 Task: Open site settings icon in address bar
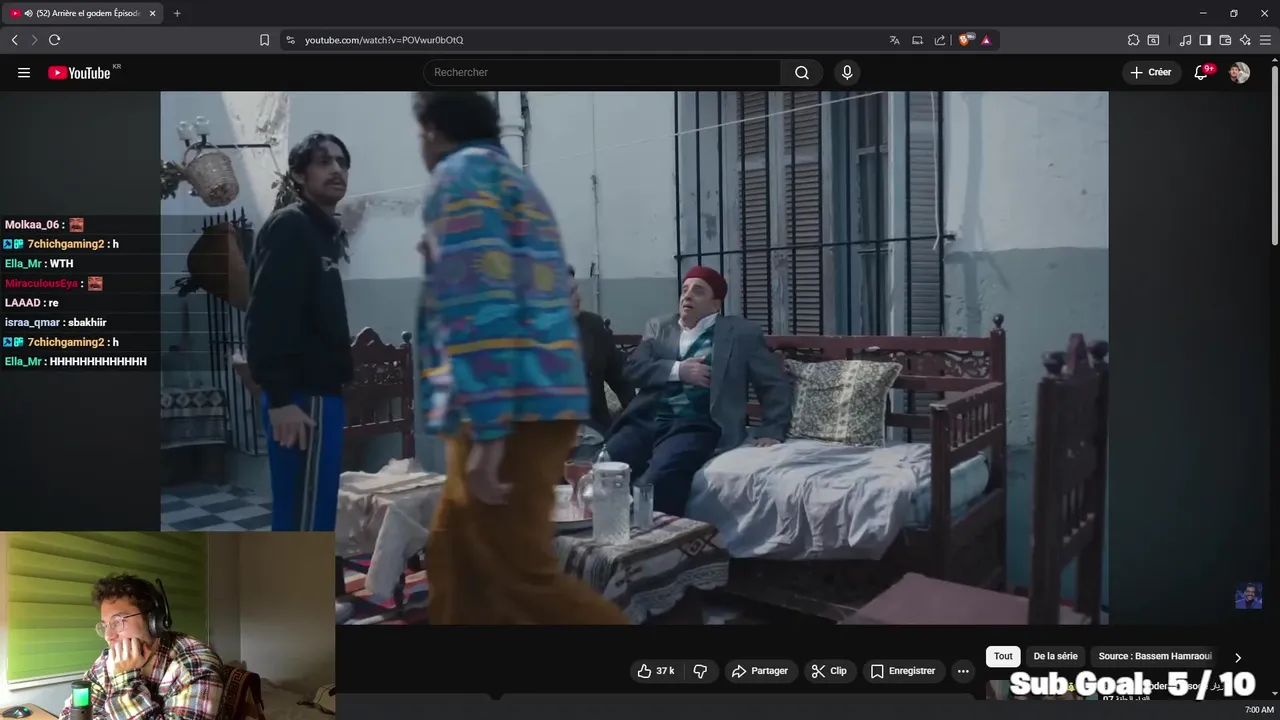290,40
